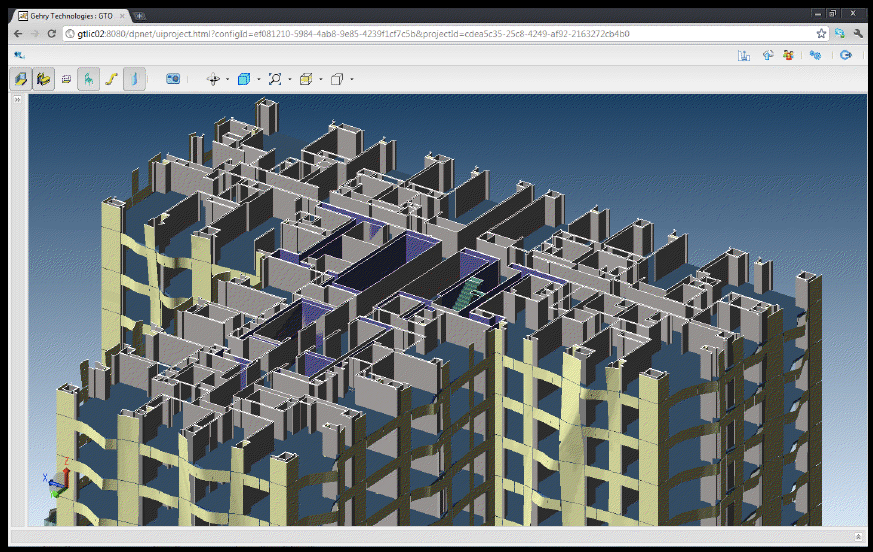Viewport: 873px width, 552px height.
Task: Click the XYZ axis orientation triad
Action: [58, 479]
